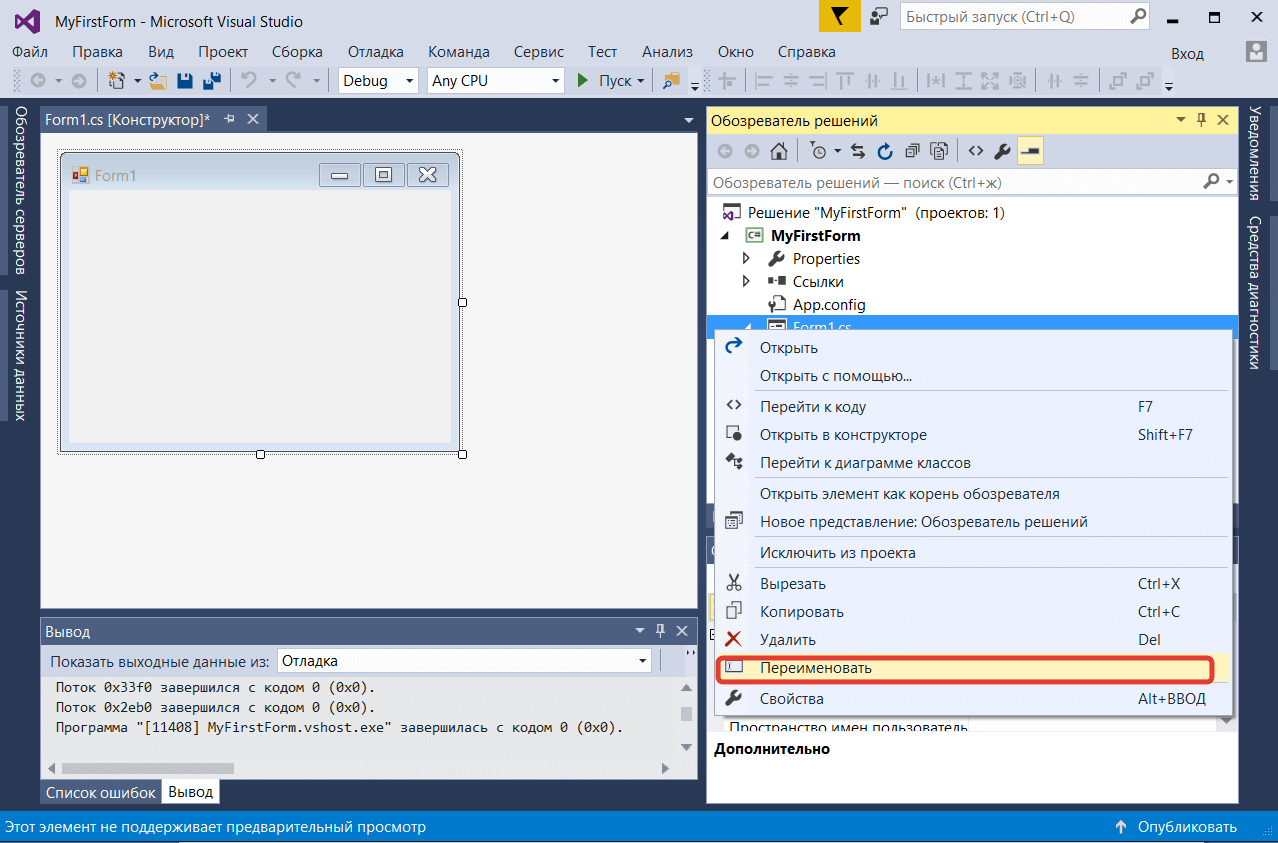The height and width of the screenshot is (843, 1278).
Task: Click the Send Feedback icon in title bar
Action: click(x=880, y=18)
